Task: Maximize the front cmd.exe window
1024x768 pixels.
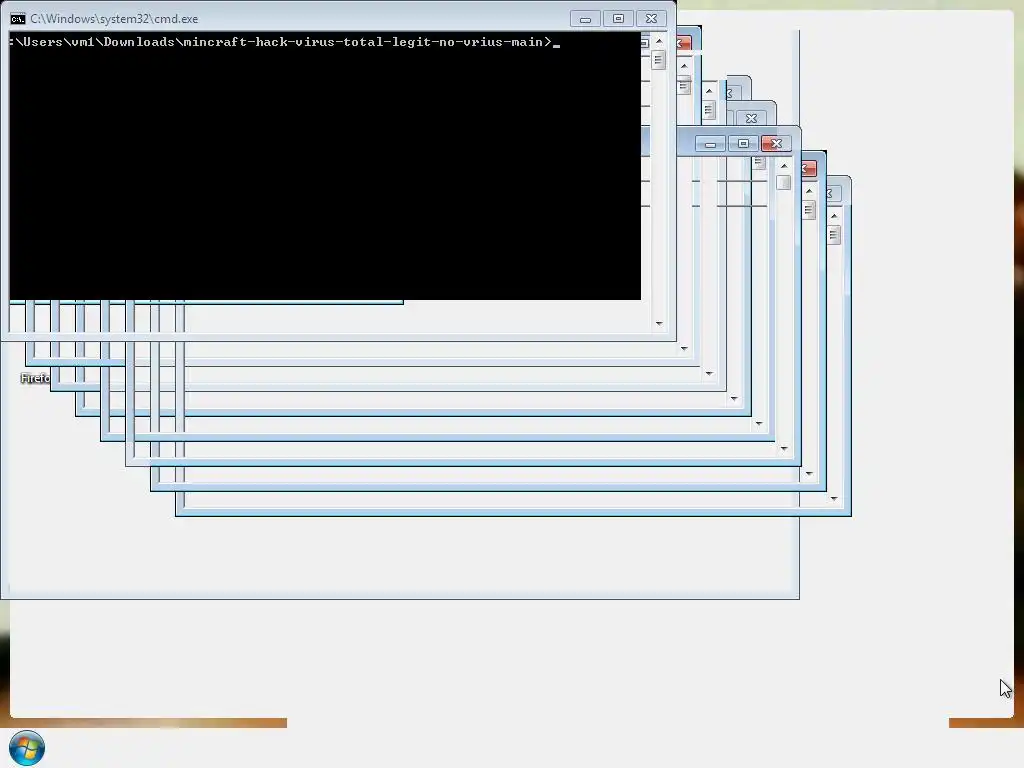Action: coord(618,19)
